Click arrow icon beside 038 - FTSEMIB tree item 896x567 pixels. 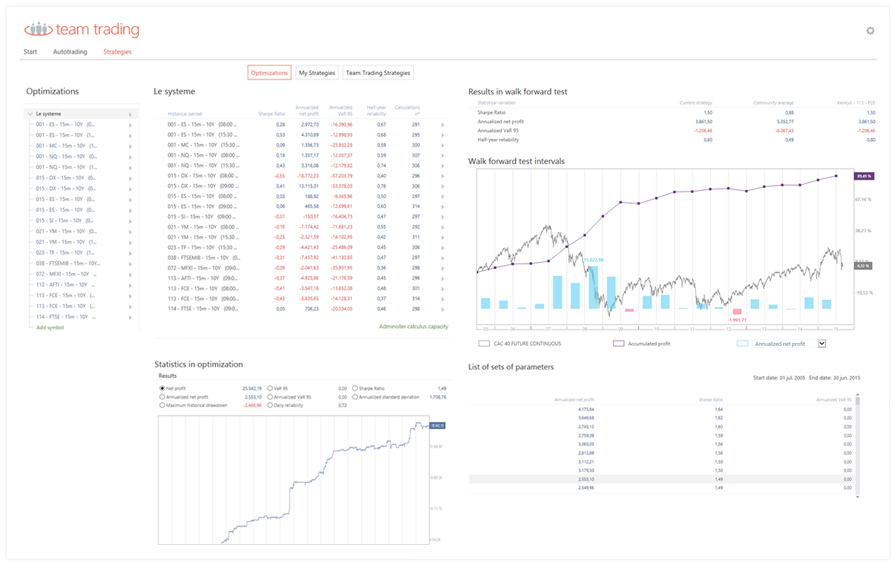point(130,263)
